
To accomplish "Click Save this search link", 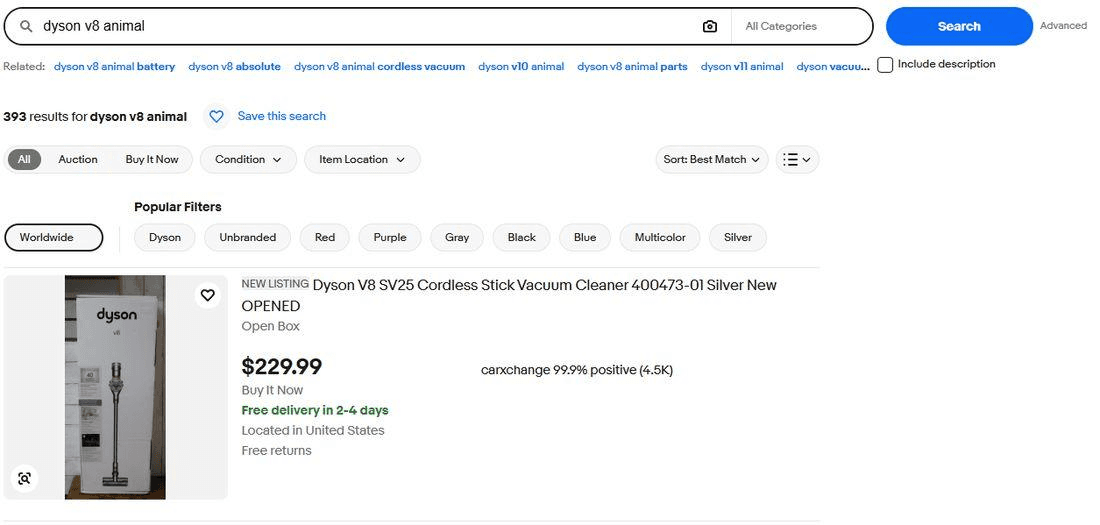I will click(281, 117).
